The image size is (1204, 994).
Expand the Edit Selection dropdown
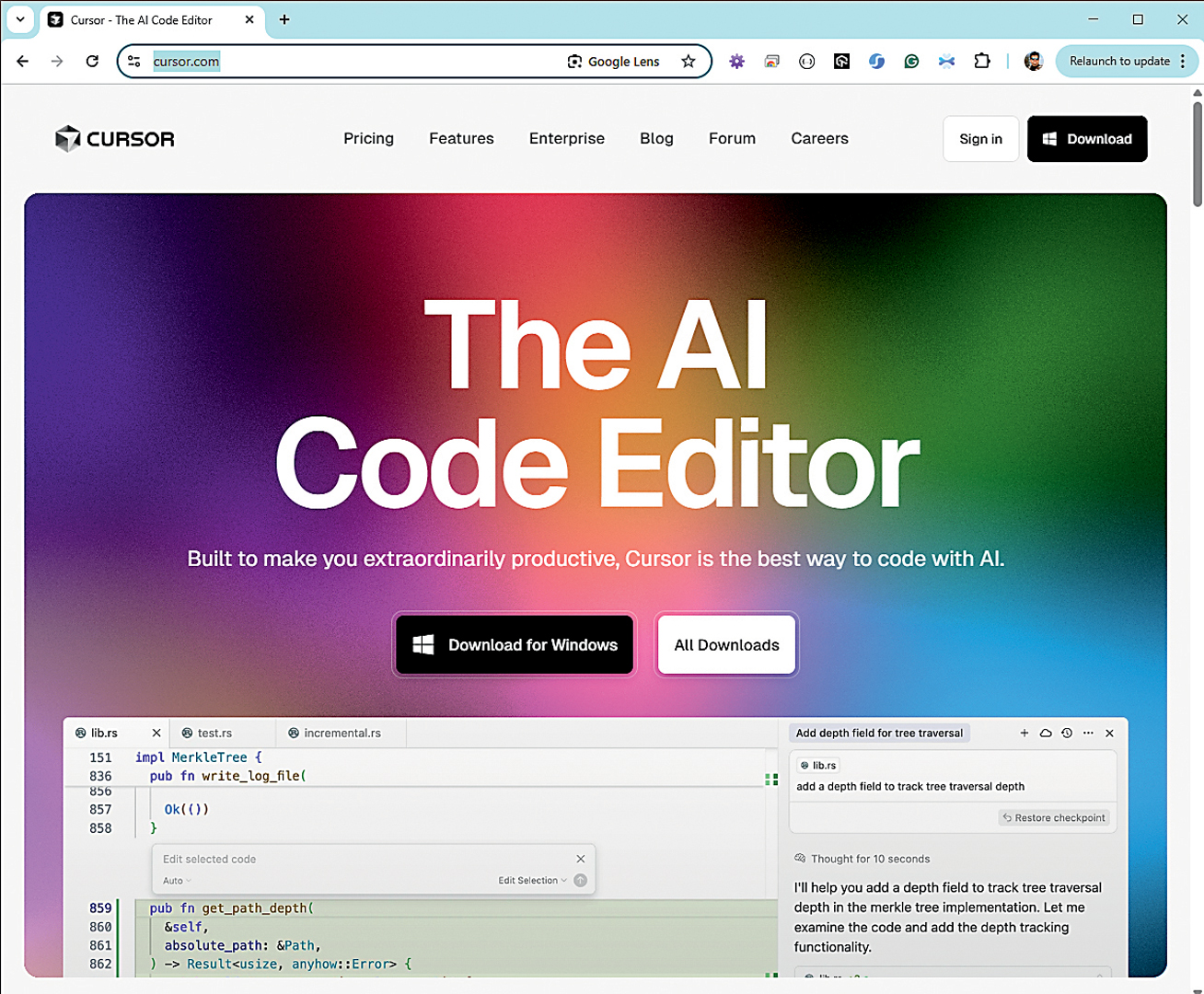[x=532, y=881]
